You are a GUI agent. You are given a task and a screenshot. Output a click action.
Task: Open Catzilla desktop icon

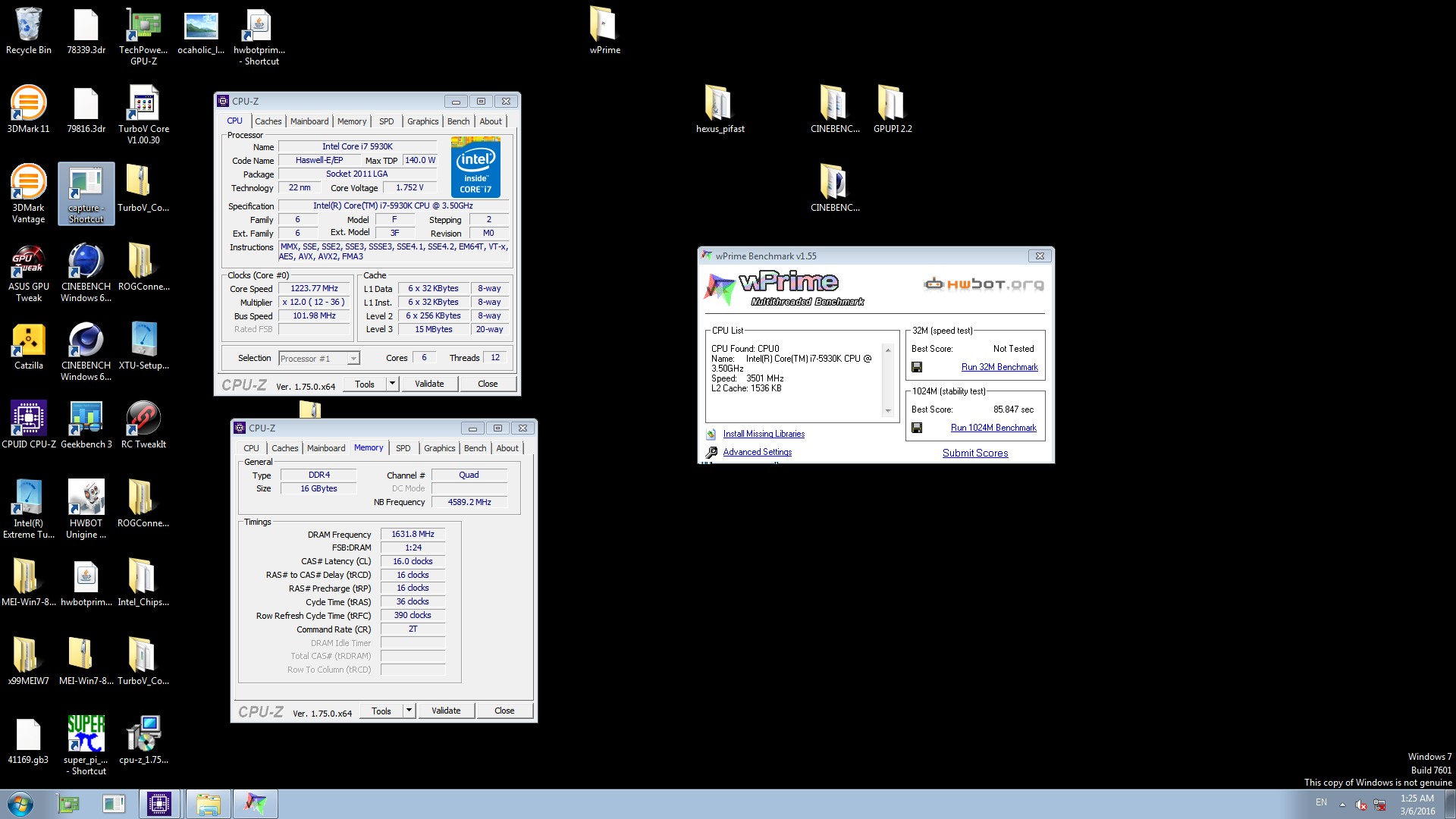29,346
